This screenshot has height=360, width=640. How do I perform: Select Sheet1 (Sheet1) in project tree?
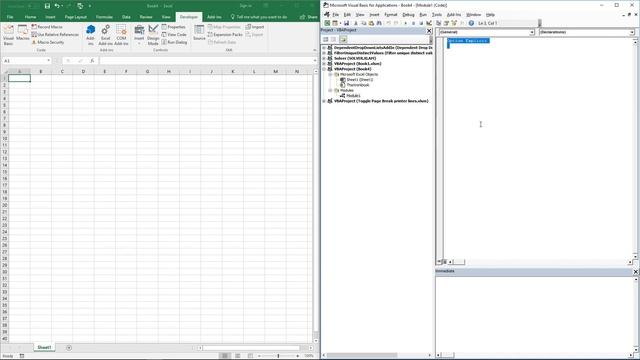(x=359, y=80)
